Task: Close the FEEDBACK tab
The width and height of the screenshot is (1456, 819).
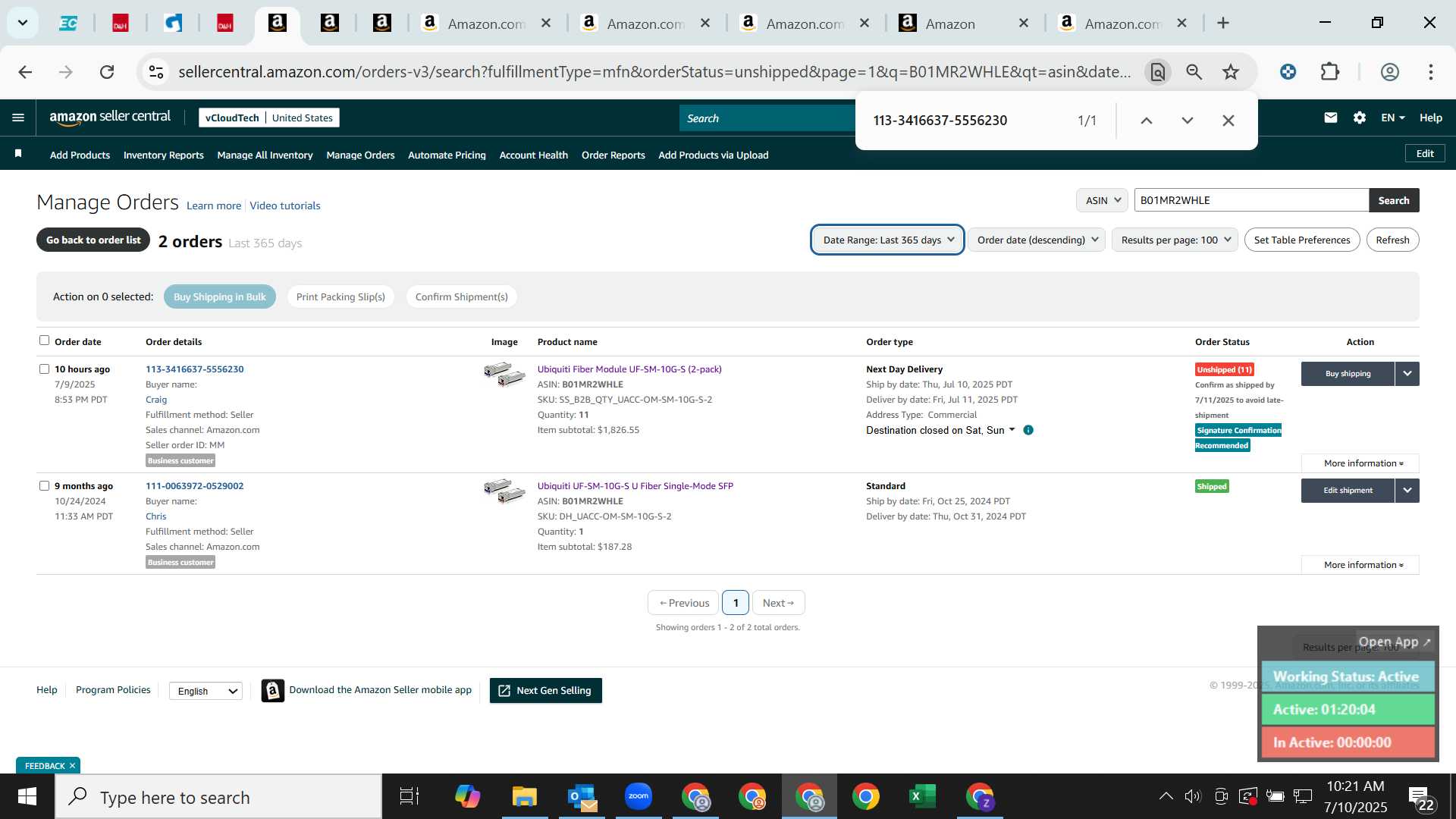Action: tap(73, 766)
